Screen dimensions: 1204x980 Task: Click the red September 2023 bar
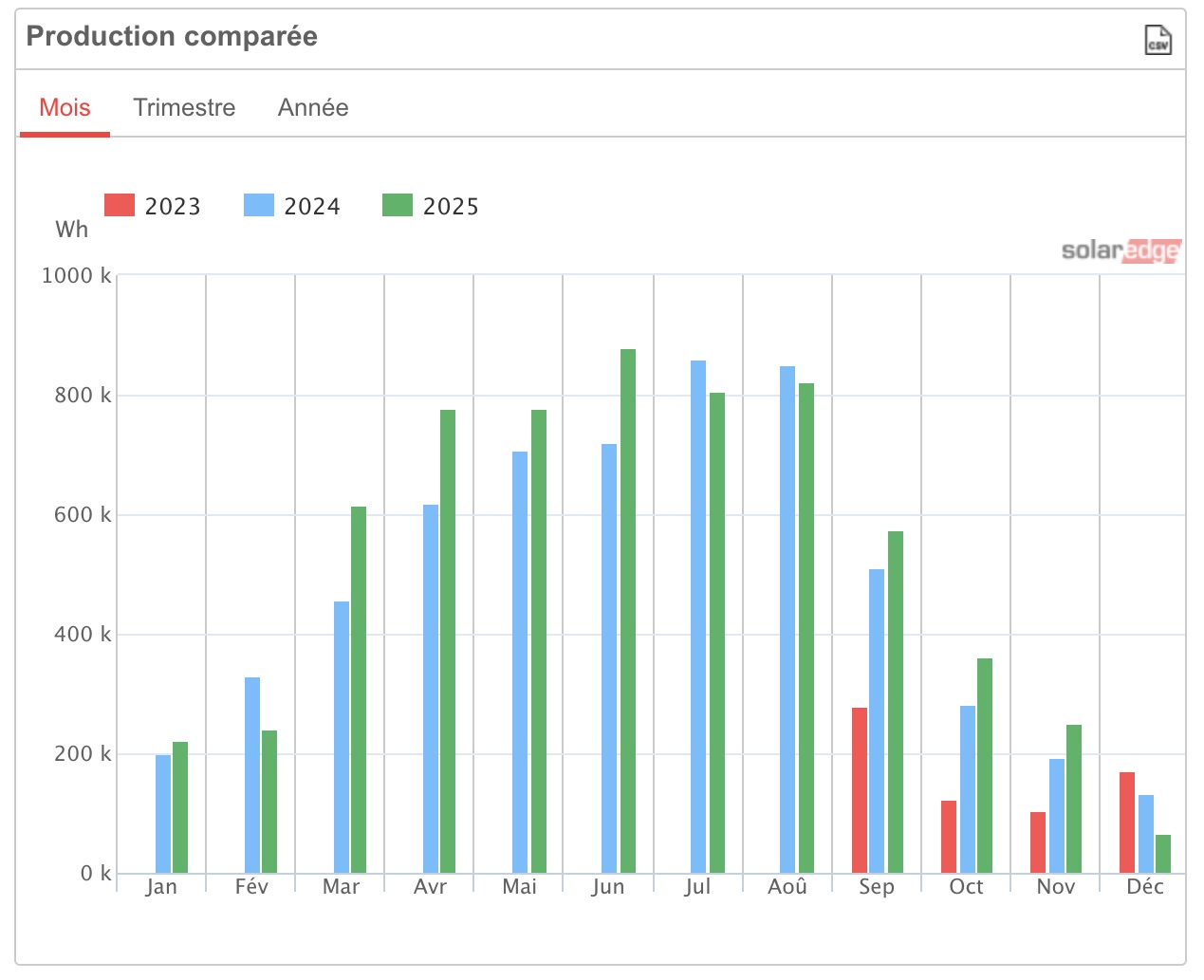860,790
